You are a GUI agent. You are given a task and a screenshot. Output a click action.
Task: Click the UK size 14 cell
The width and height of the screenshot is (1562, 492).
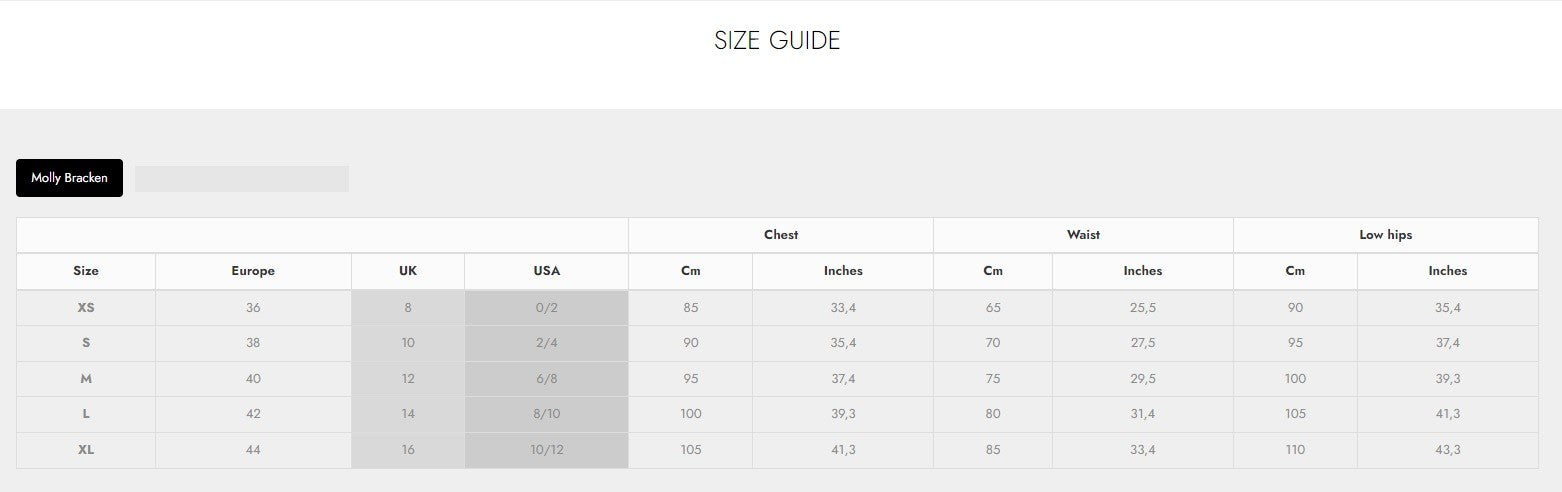coord(408,414)
